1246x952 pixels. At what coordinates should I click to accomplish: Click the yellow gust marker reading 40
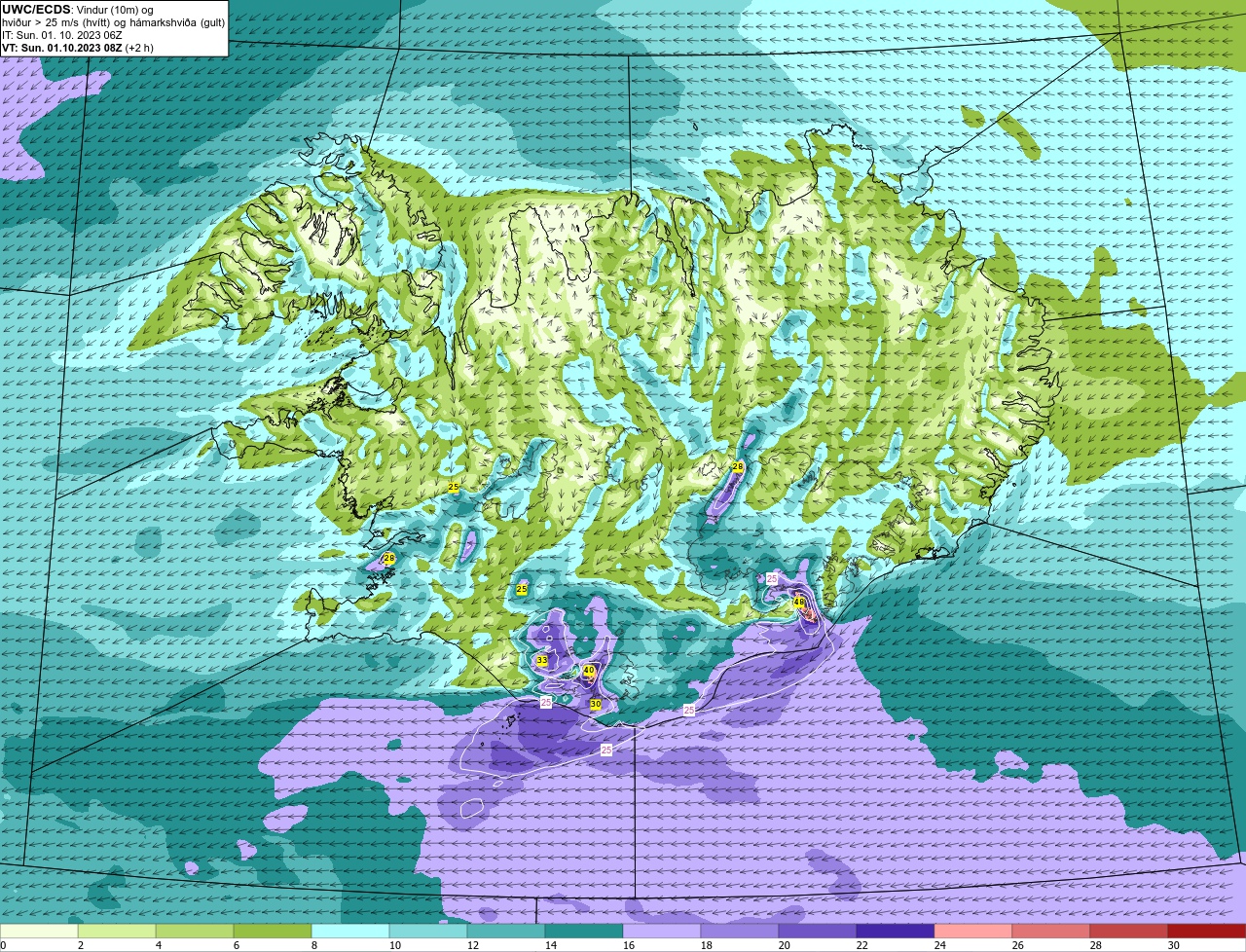pyautogui.click(x=589, y=671)
